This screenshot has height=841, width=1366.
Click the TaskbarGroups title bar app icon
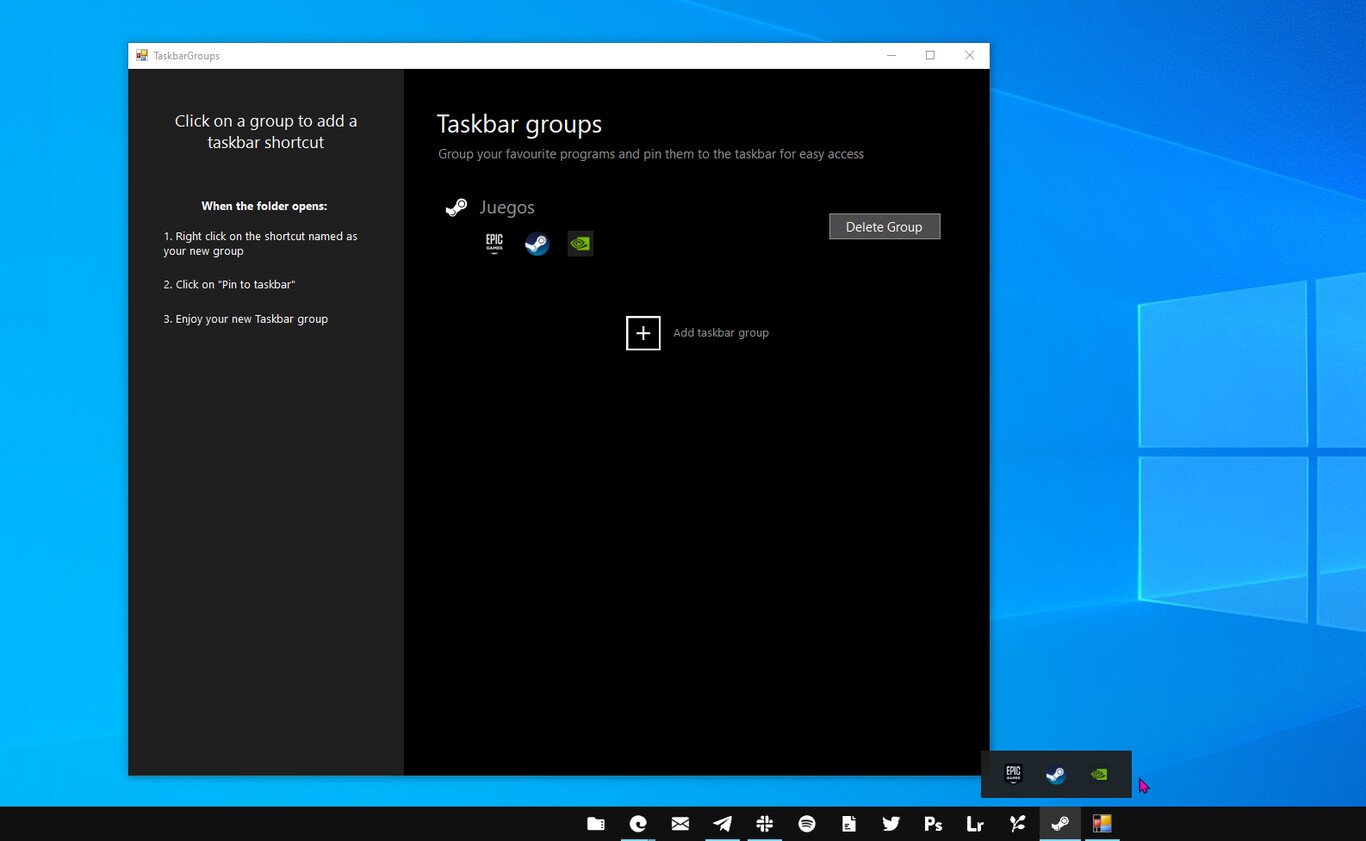[142, 56]
